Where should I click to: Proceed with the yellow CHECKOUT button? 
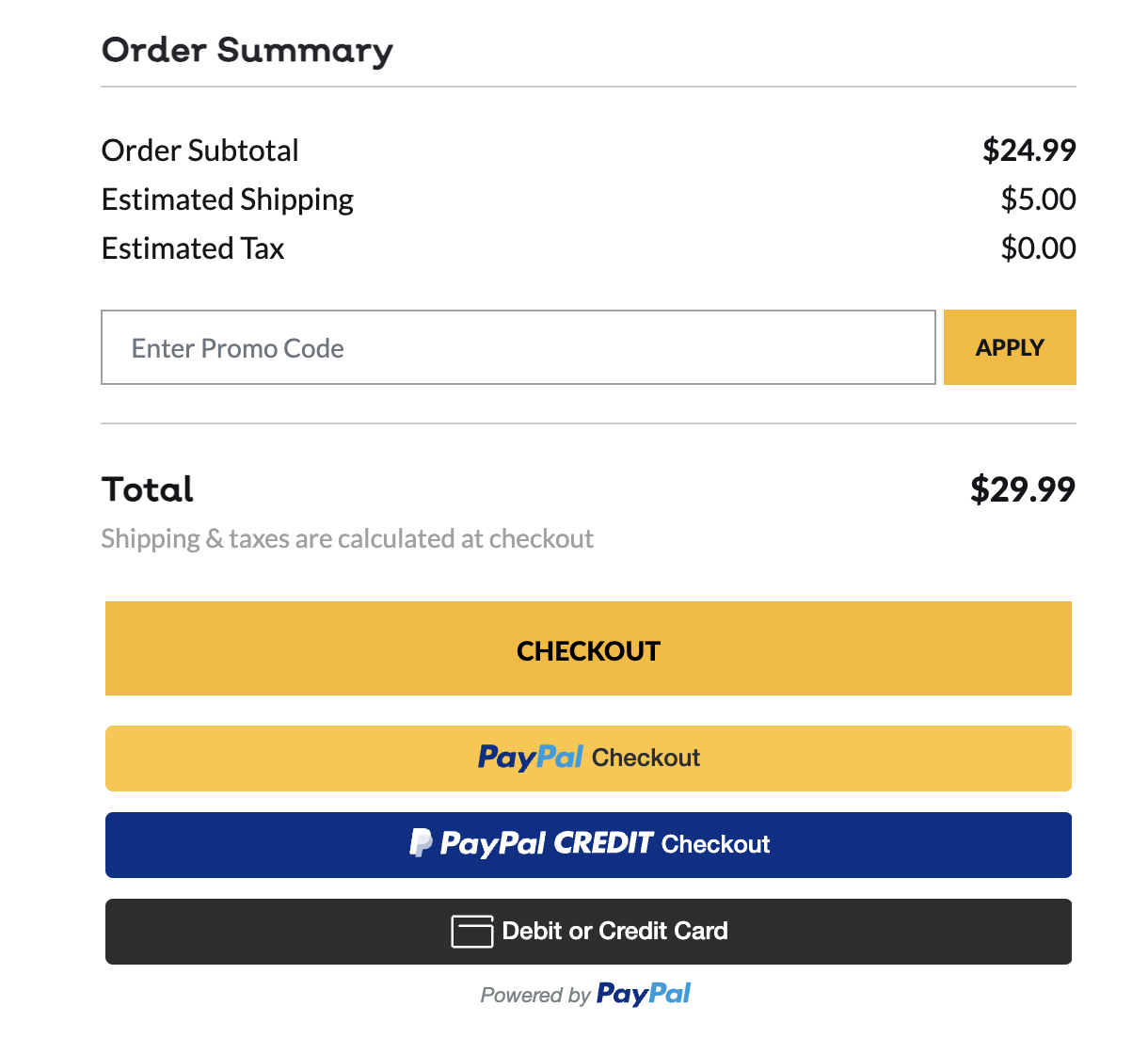pos(588,648)
